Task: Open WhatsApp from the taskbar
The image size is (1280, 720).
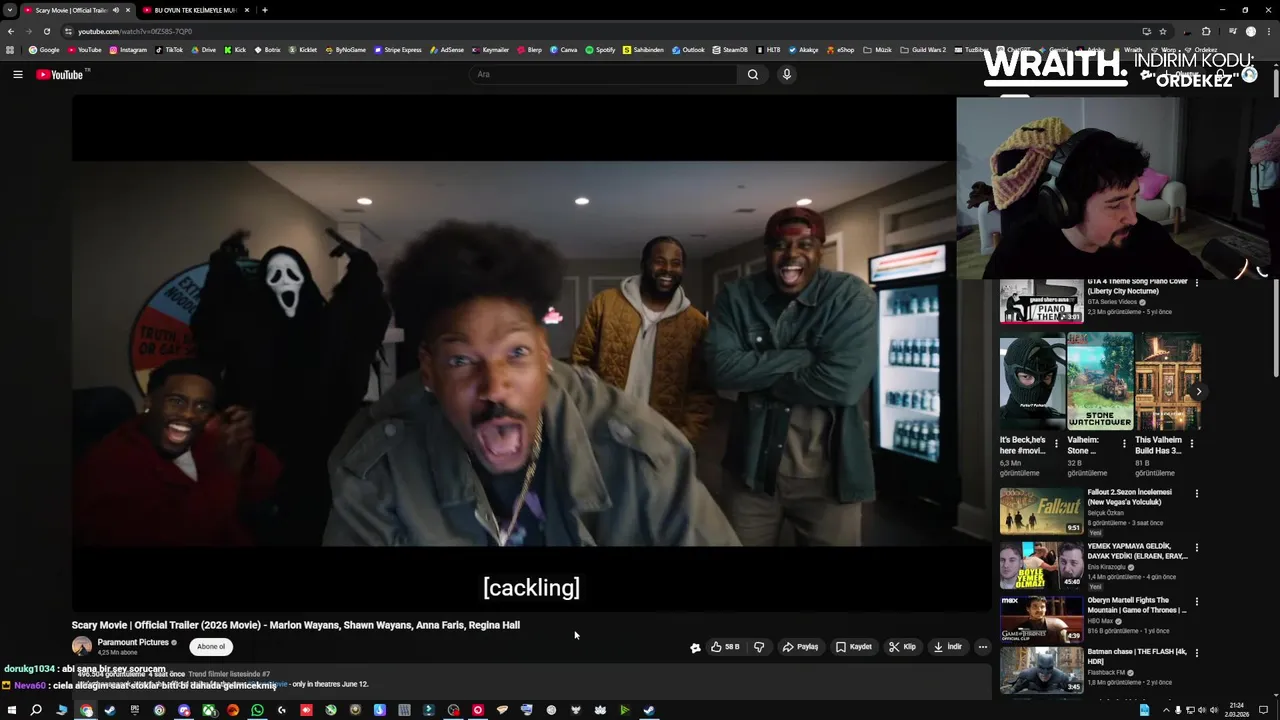Action: pyautogui.click(x=257, y=710)
